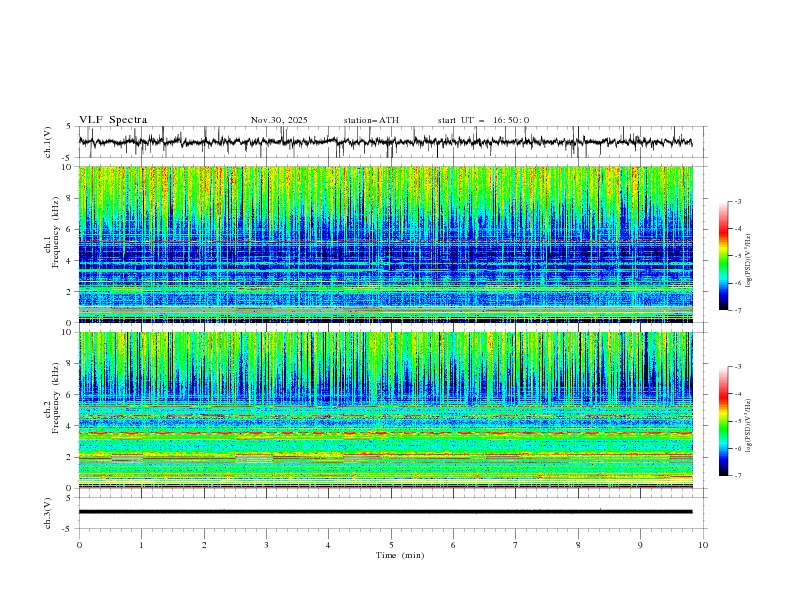Viewport: 792px width, 612px height.
Task: Click inside the ch.2 frequency spectrogram
Action: pyautogui.click(x=385, y=410)
